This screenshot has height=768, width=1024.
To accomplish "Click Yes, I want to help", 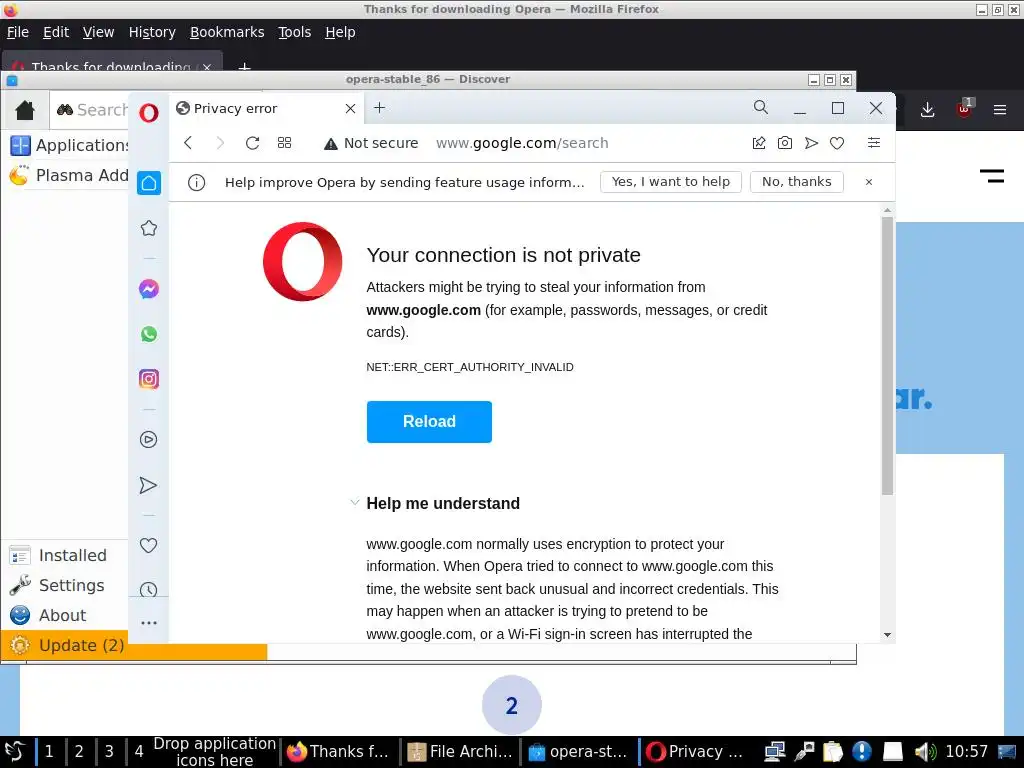I will [x=671, y=182].
